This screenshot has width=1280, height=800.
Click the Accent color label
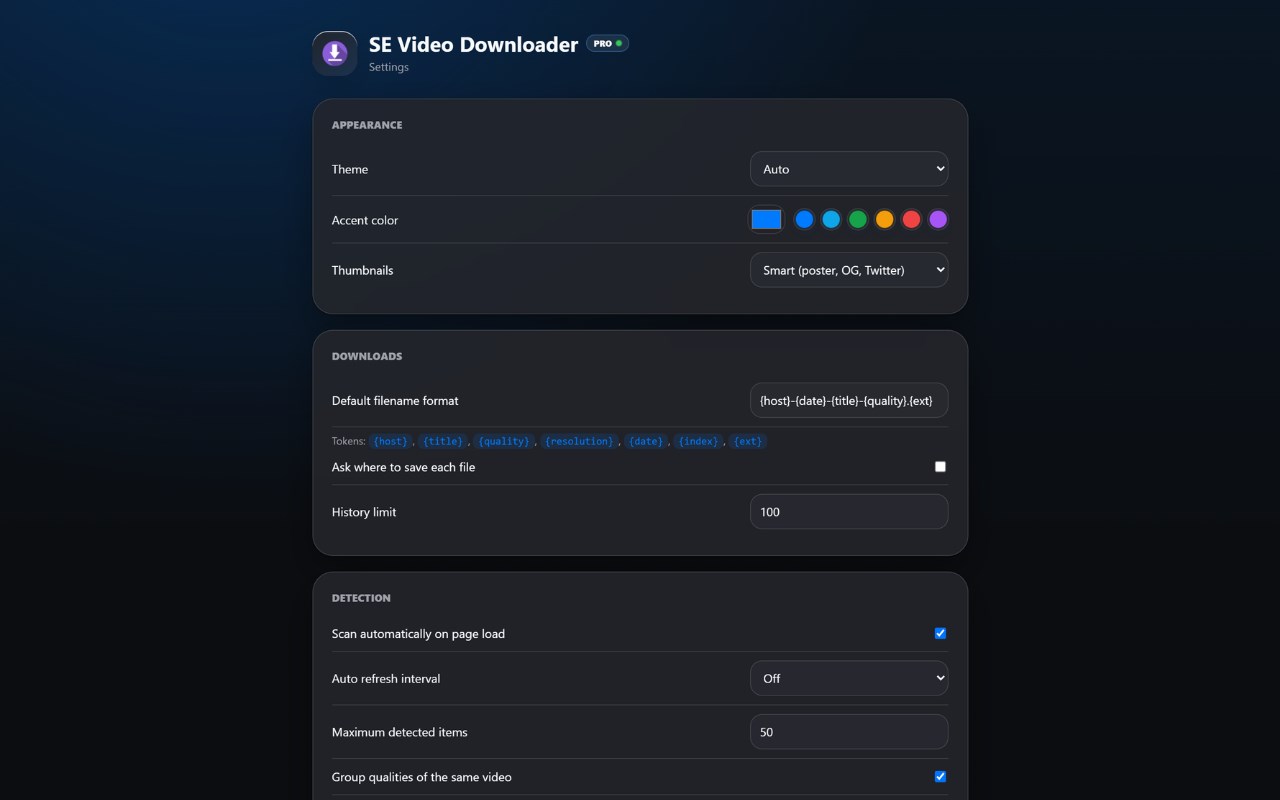pos(365,220)
